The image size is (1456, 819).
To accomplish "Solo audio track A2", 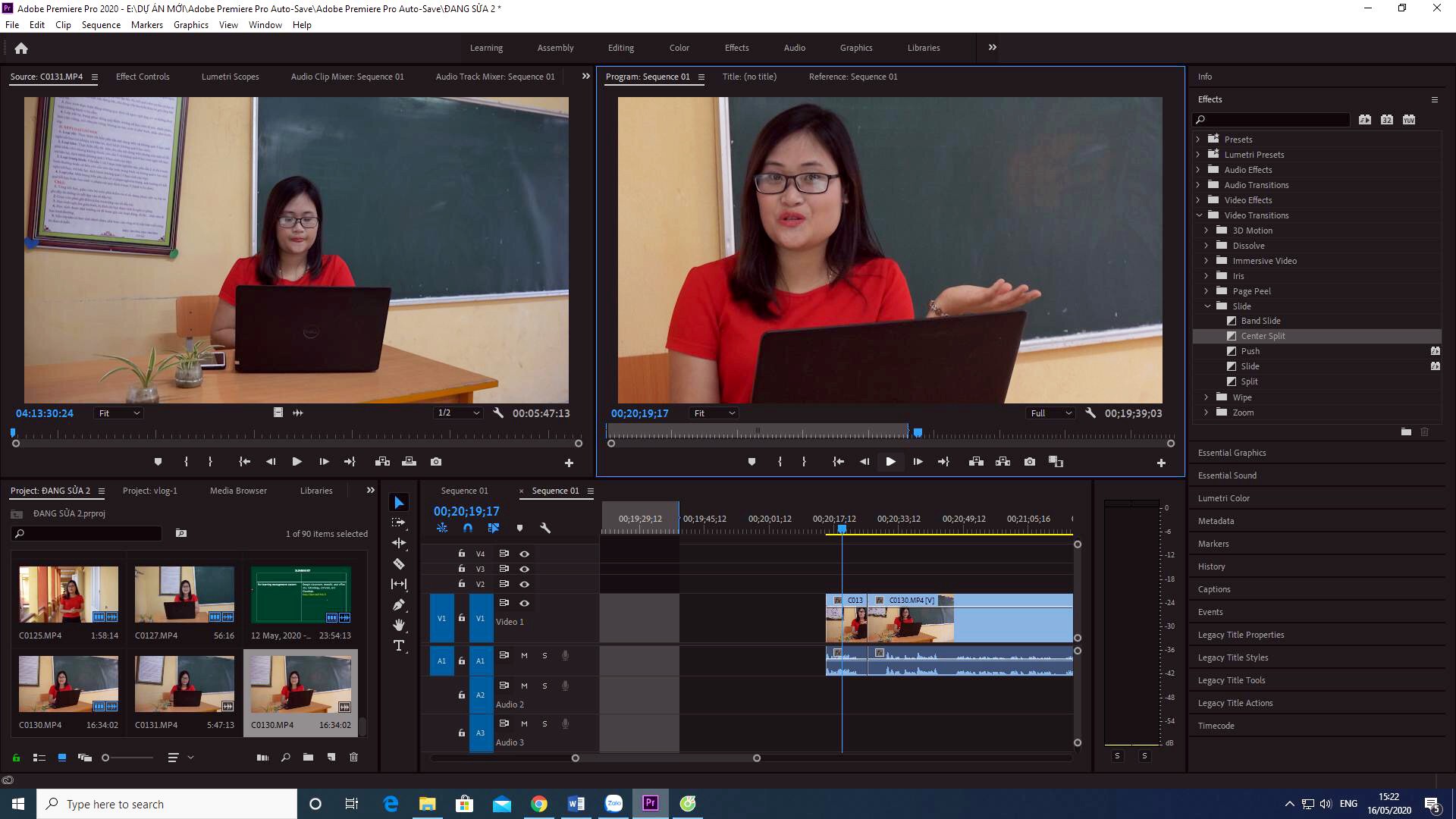I will (544, 686).
